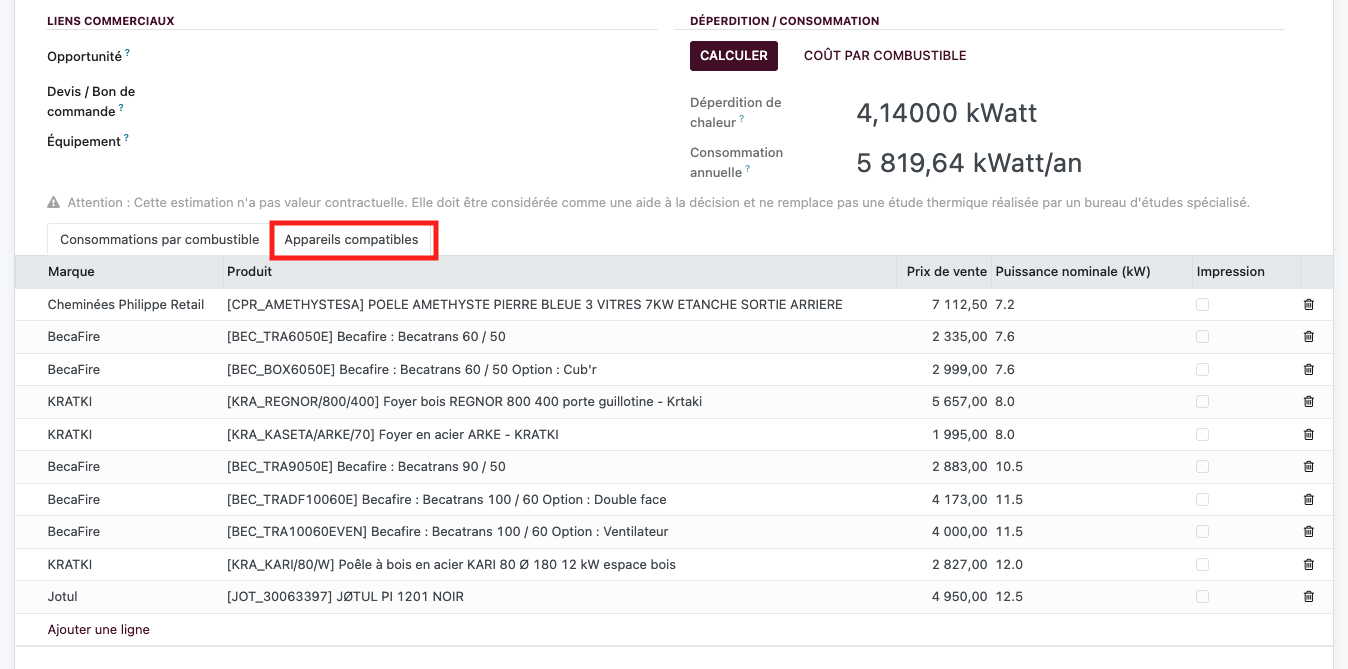The image size is (1348, 669).
Task: Tick Impression checkbox for BEC_TRA6050E row
Action: (1202, 337)
